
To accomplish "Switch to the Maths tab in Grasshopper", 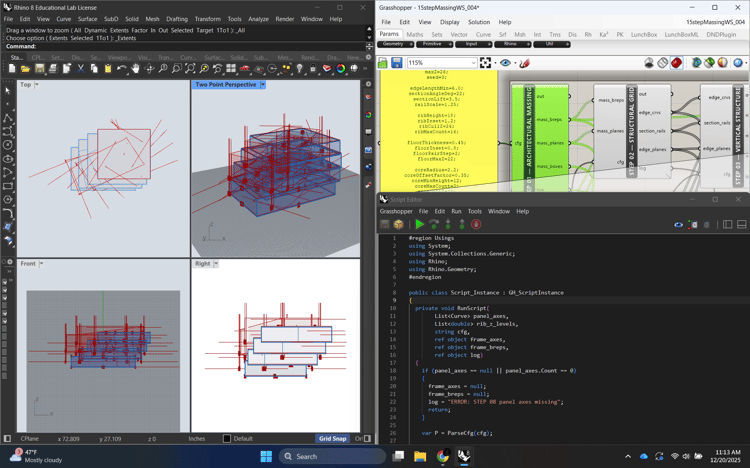I will (414, 34).
